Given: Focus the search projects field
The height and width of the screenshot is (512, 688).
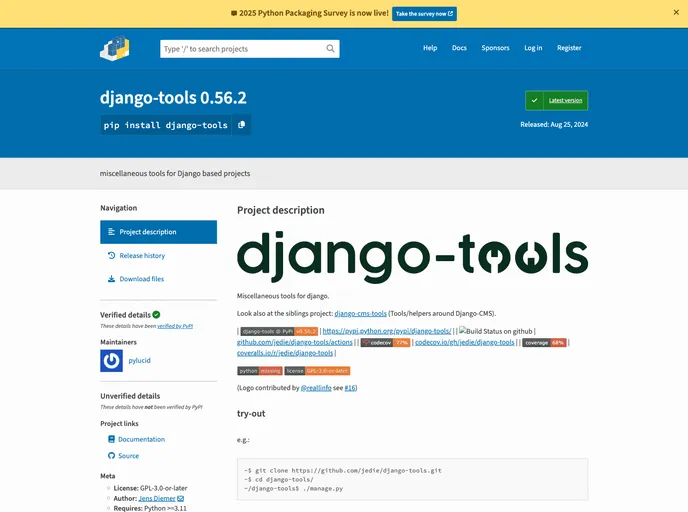Looking at the screenshot, I should pos(250,49).
